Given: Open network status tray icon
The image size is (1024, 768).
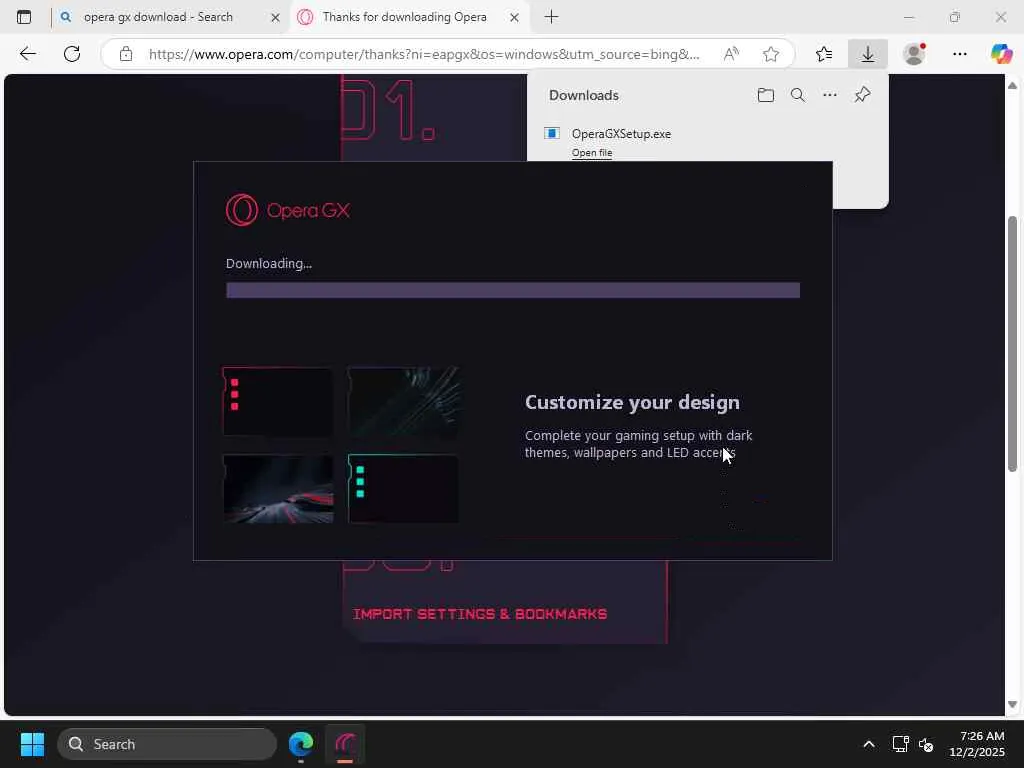Looking at the screenshot, I should 901,744.
